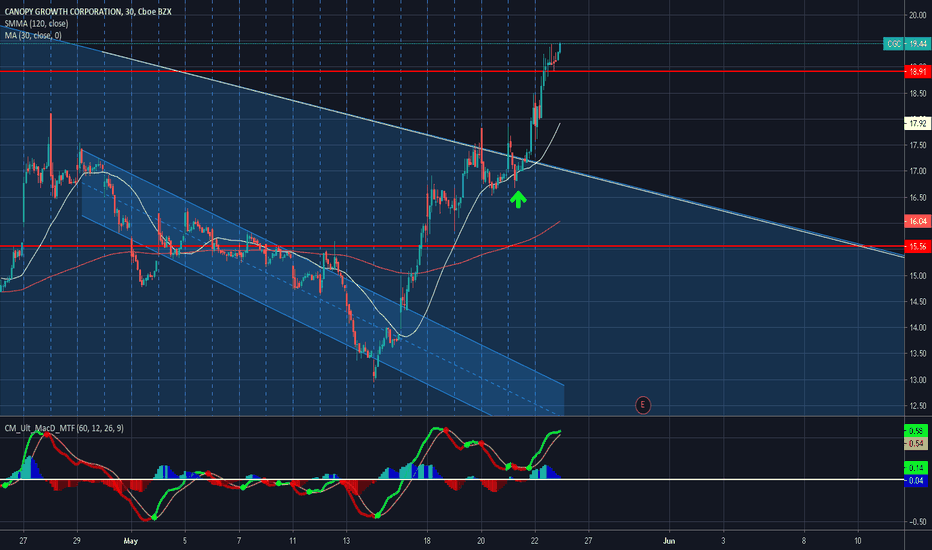The width and height of the screenshot is (932, 550).
Task: Open the CM_Ult_MacD_MTF indicator label
Action: (x=64, y=428)
